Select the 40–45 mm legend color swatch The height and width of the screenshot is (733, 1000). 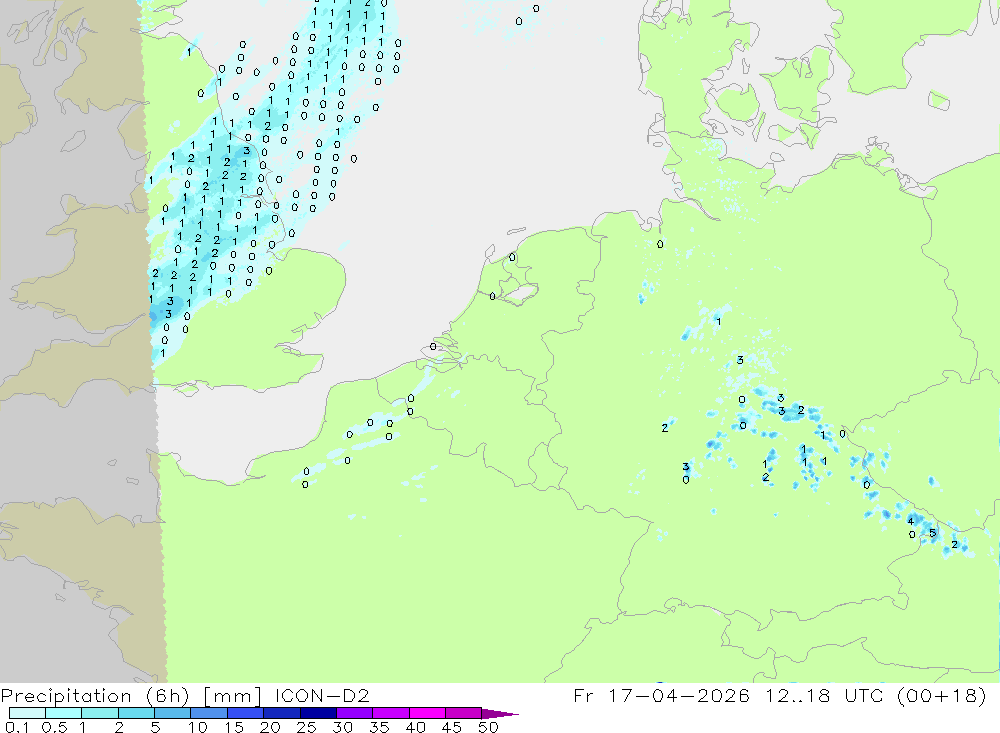click(427, 713)
